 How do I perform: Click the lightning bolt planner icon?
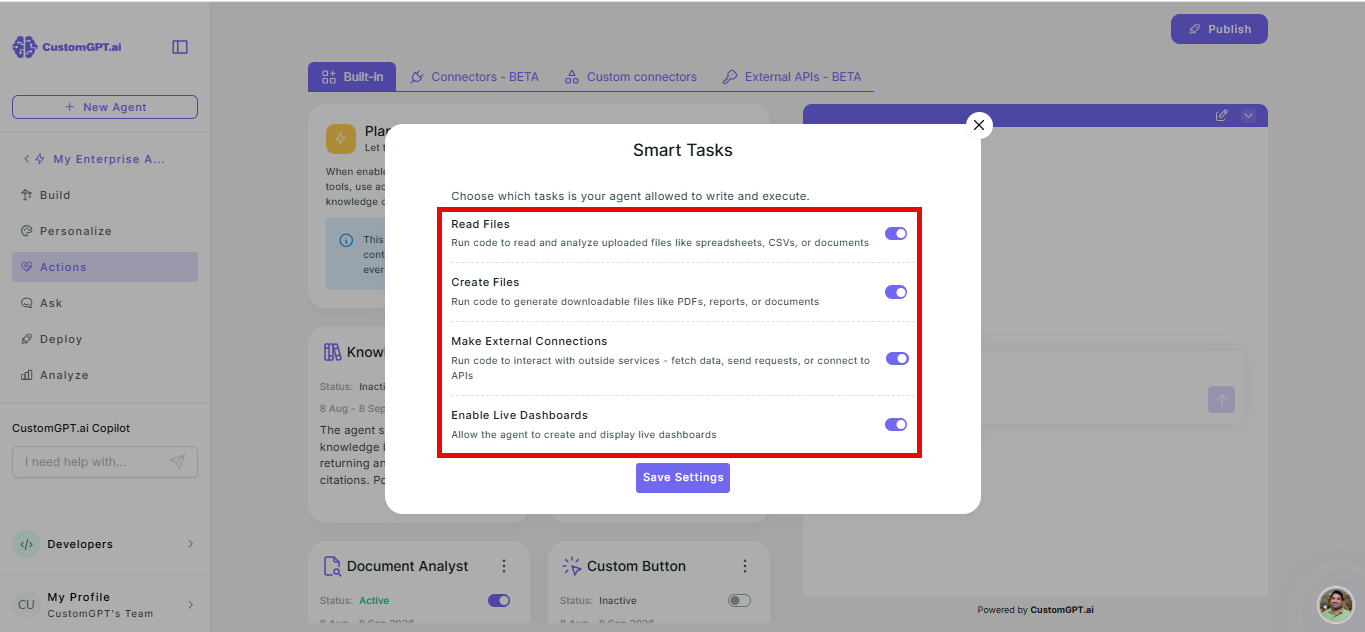(x=340, y=139)
